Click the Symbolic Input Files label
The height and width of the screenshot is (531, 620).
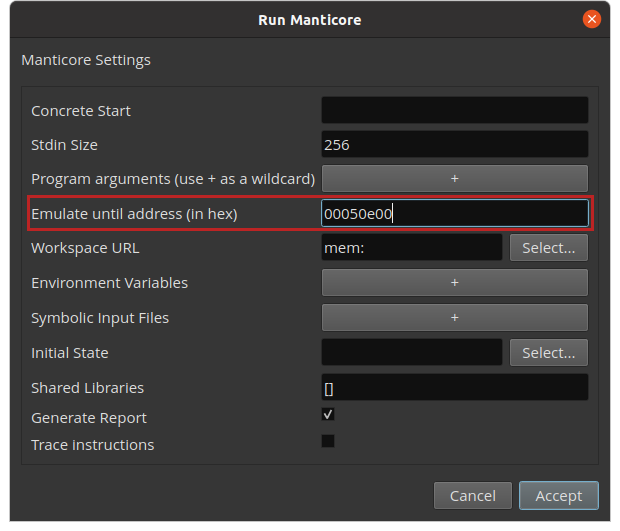coord(100,318)
